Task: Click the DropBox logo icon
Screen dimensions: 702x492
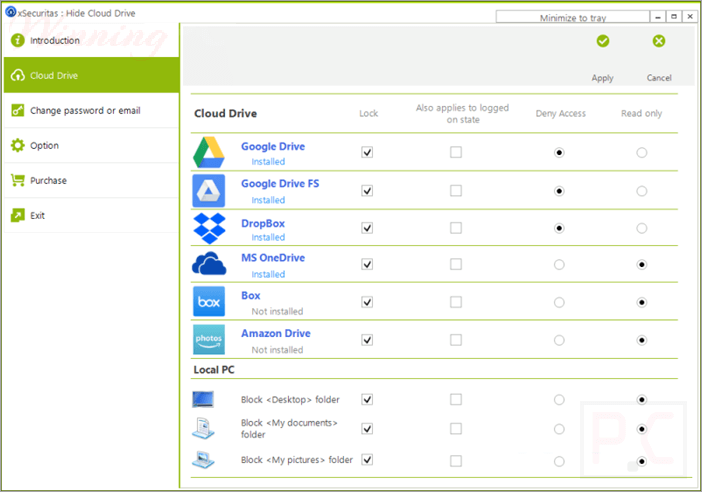Action: click(x=209, y=228)
